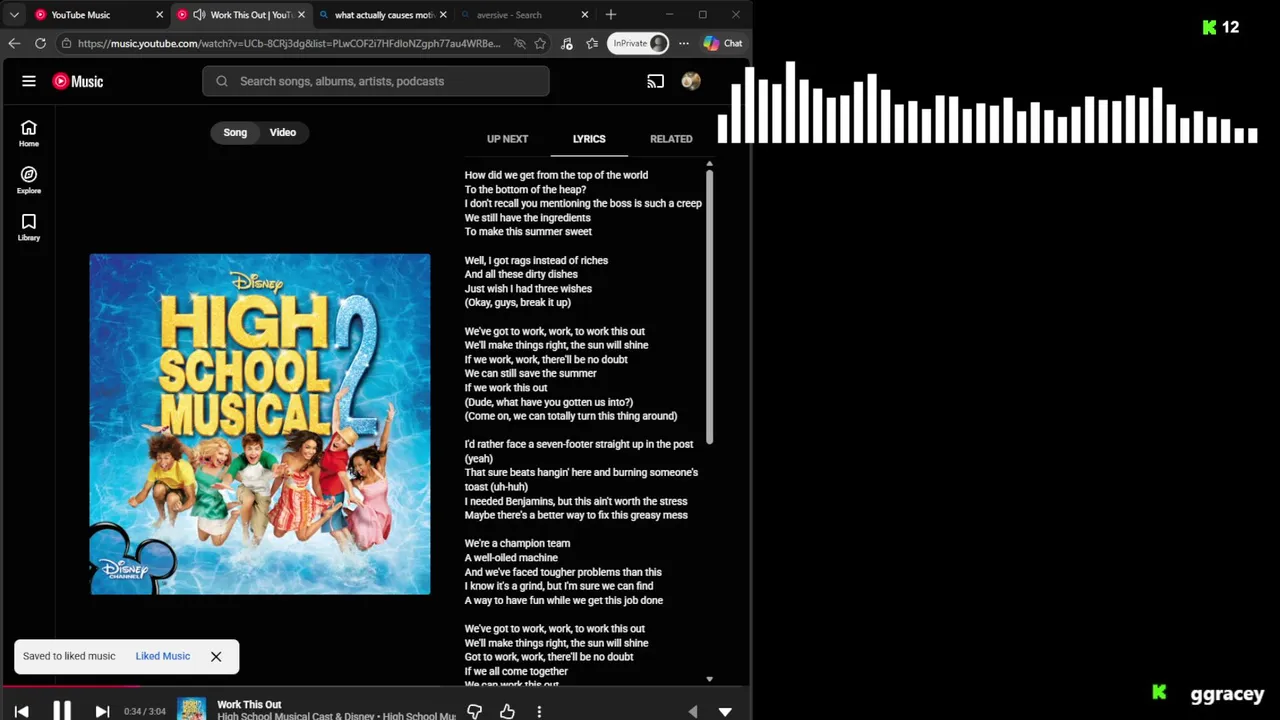Open the three-dot more actions menu in player bar
Image resolution: width=1280 pixels, height=720 pixels.
[539, 711]
